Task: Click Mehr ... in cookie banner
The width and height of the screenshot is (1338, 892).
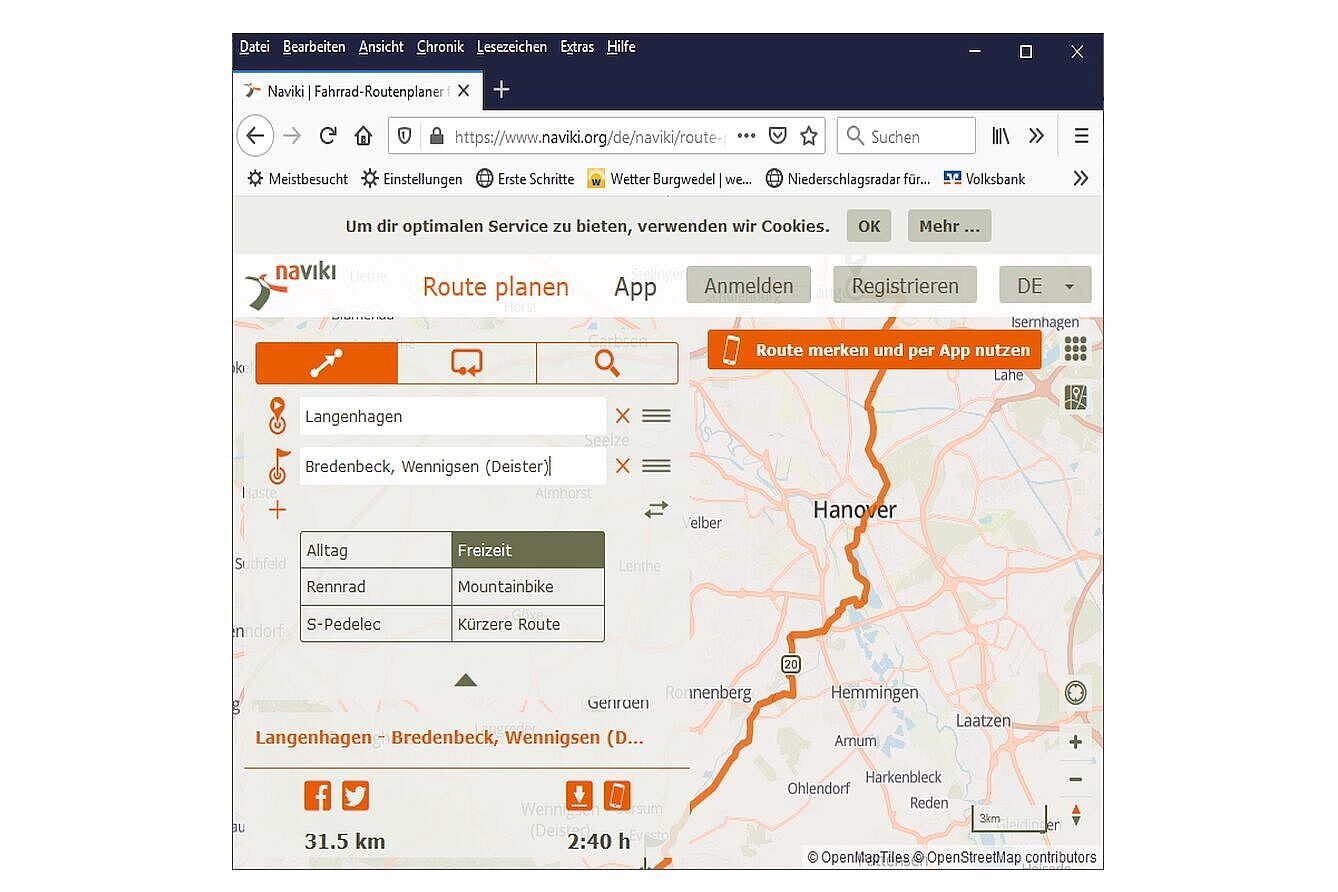Action: tap(950, 226)
